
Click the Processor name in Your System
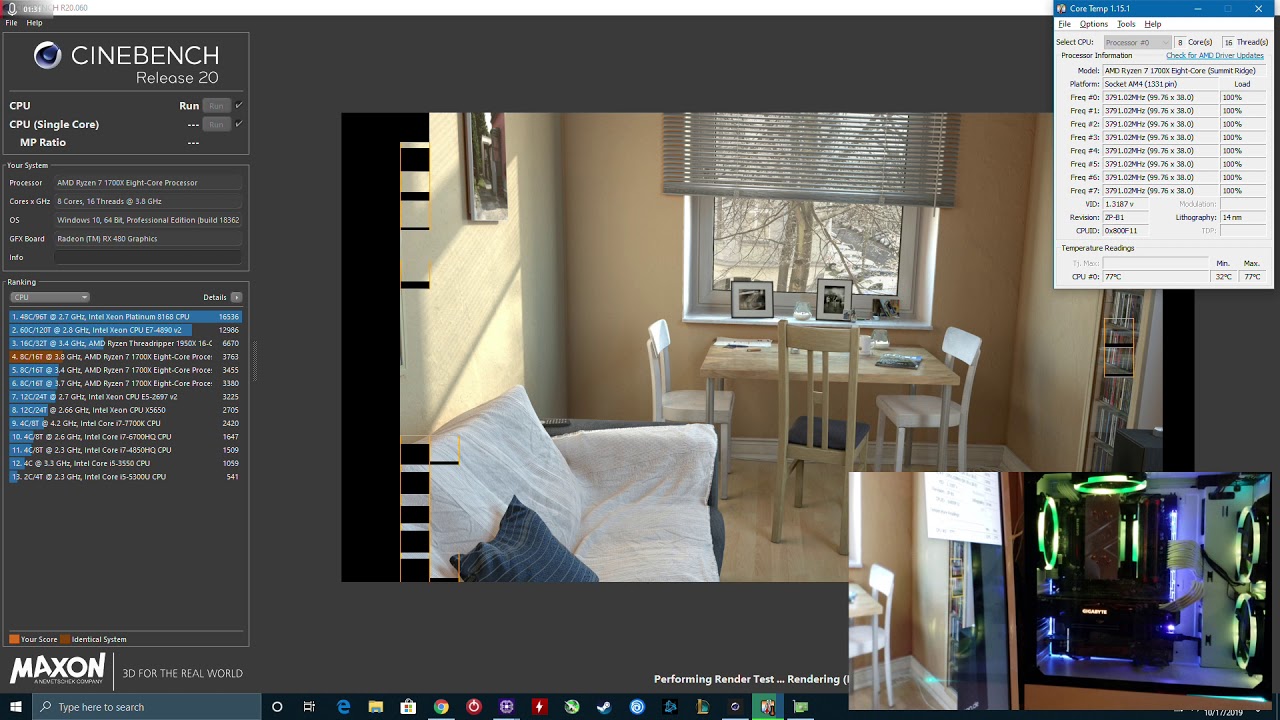tap(148, 183)
